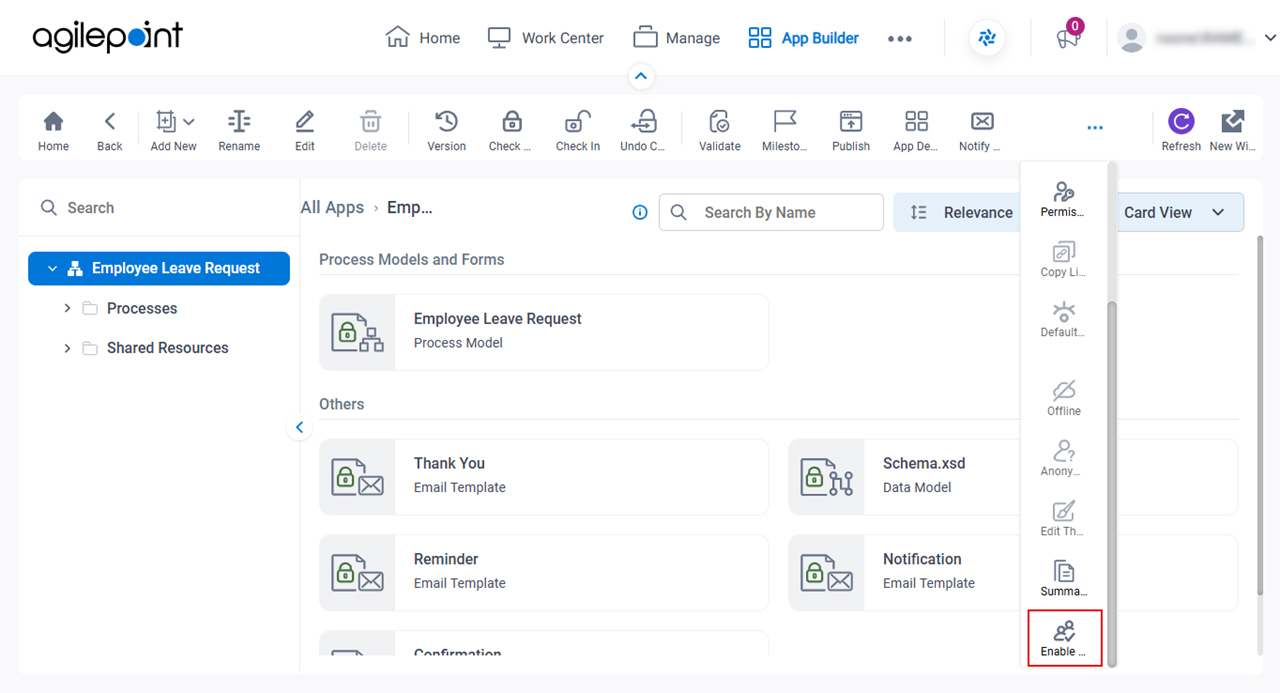Image resolution: width=1280 pixels, height=693 pixels.
Task: Select Default option in overflow menu
Action: 1063,319
